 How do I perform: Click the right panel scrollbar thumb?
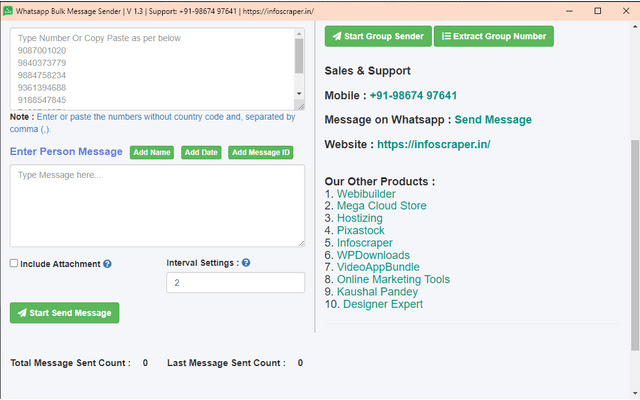pos(635,245)
